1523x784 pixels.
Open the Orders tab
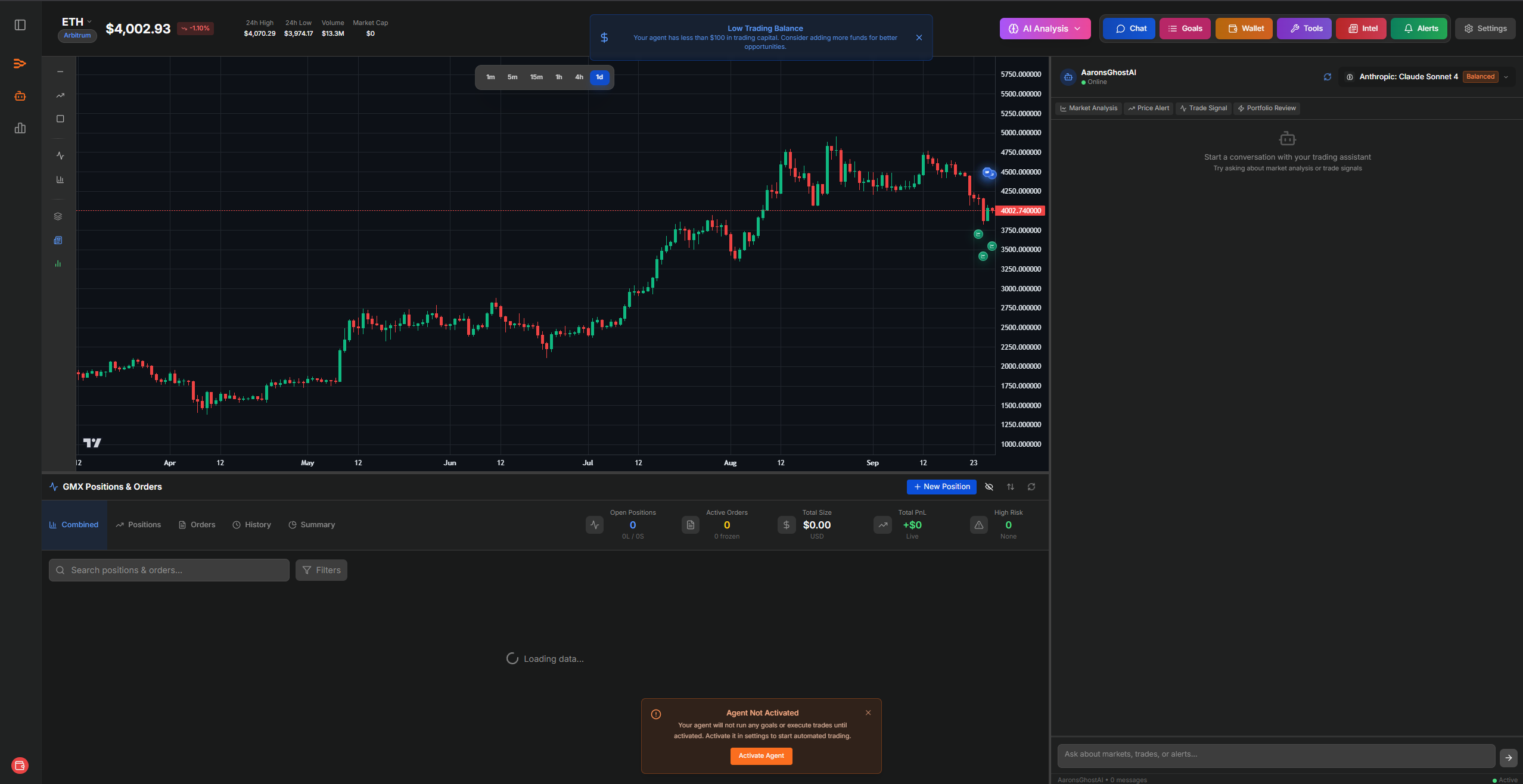point(197,525)
